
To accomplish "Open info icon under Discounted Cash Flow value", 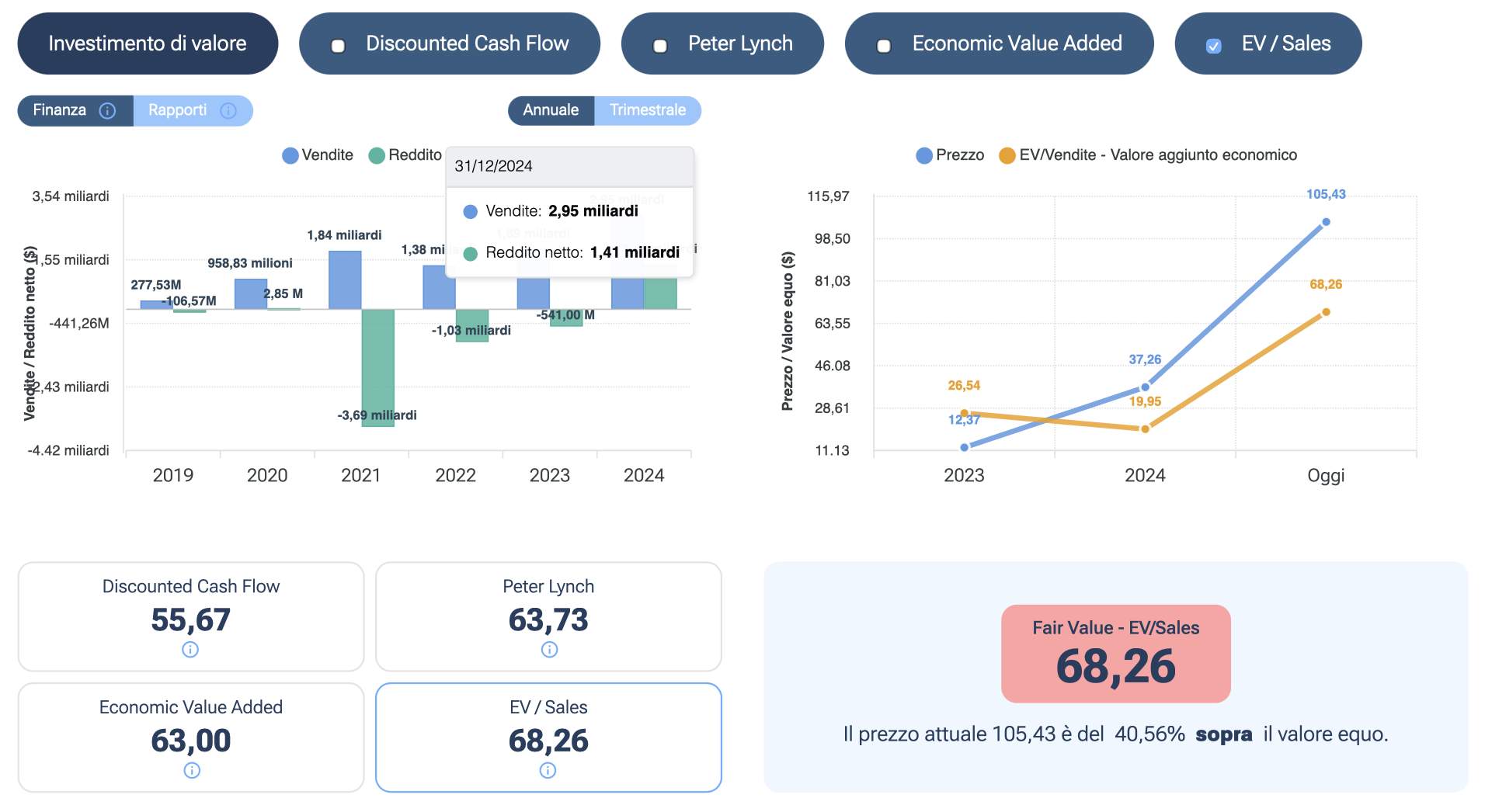I will click(x=190, y=649).
